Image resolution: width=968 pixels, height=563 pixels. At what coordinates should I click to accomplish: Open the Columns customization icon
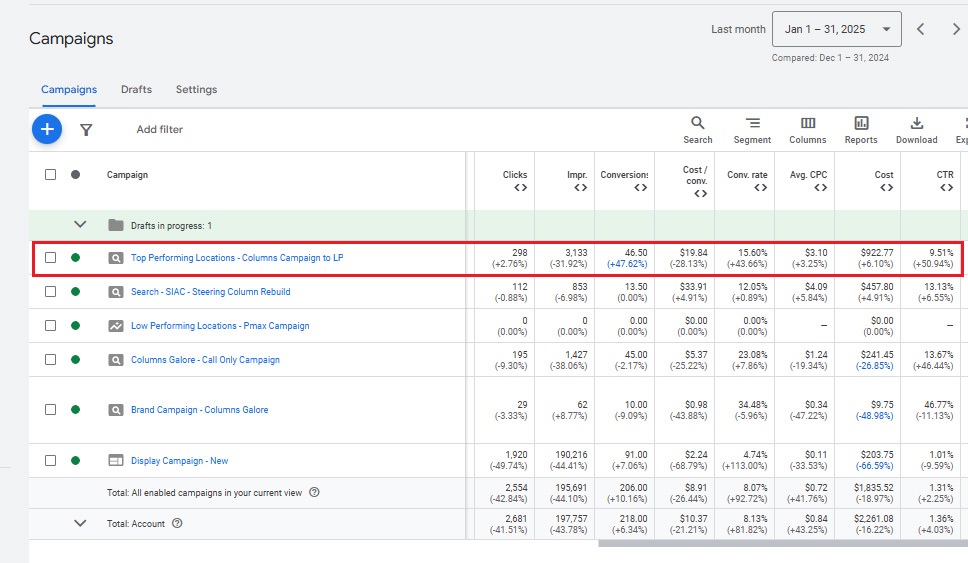tap(807, 123)
